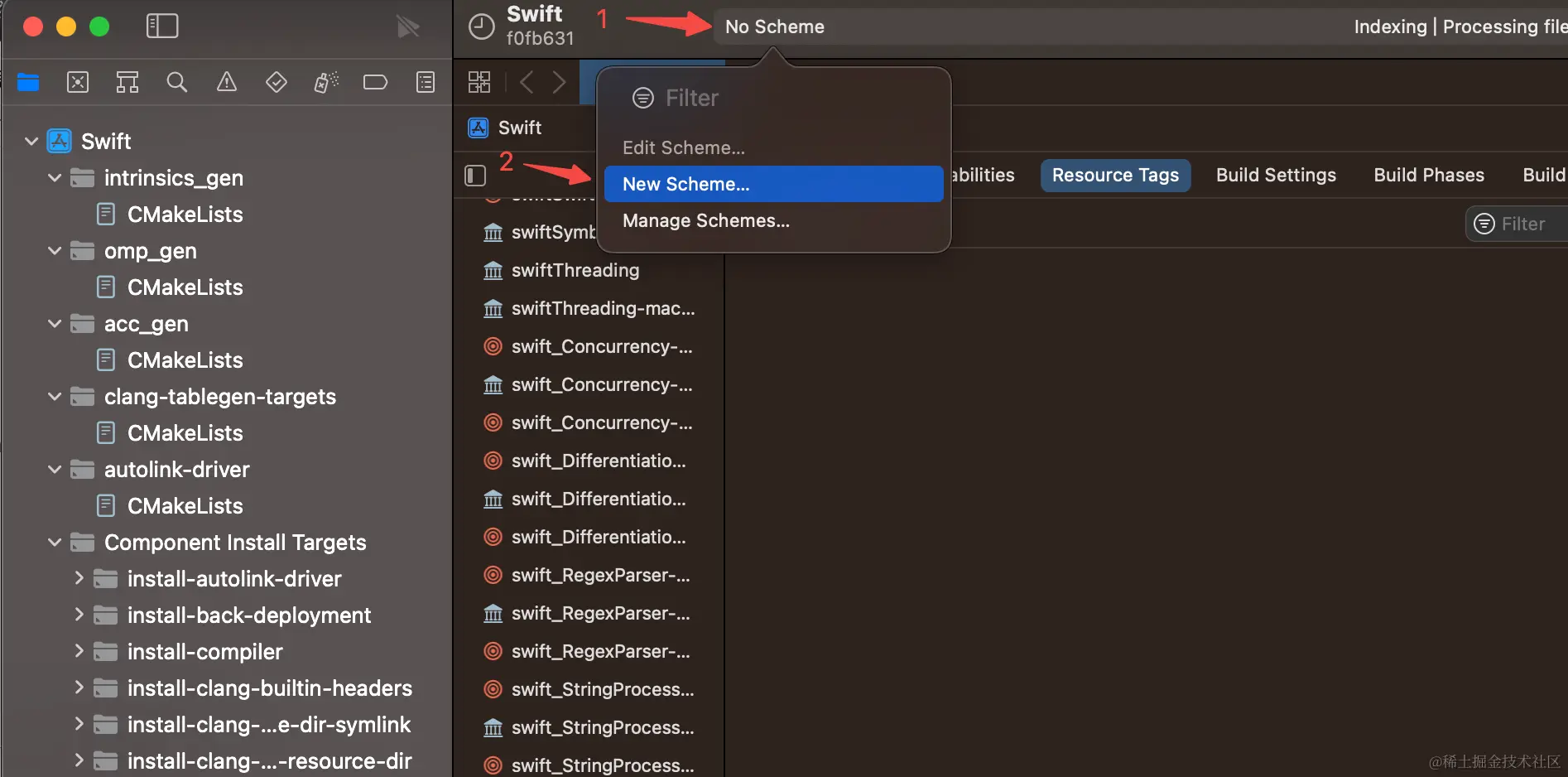Select CMakeLists under acc_gen
The width and height of the screenshot is (1568, 777).
[x=170, y=360]
